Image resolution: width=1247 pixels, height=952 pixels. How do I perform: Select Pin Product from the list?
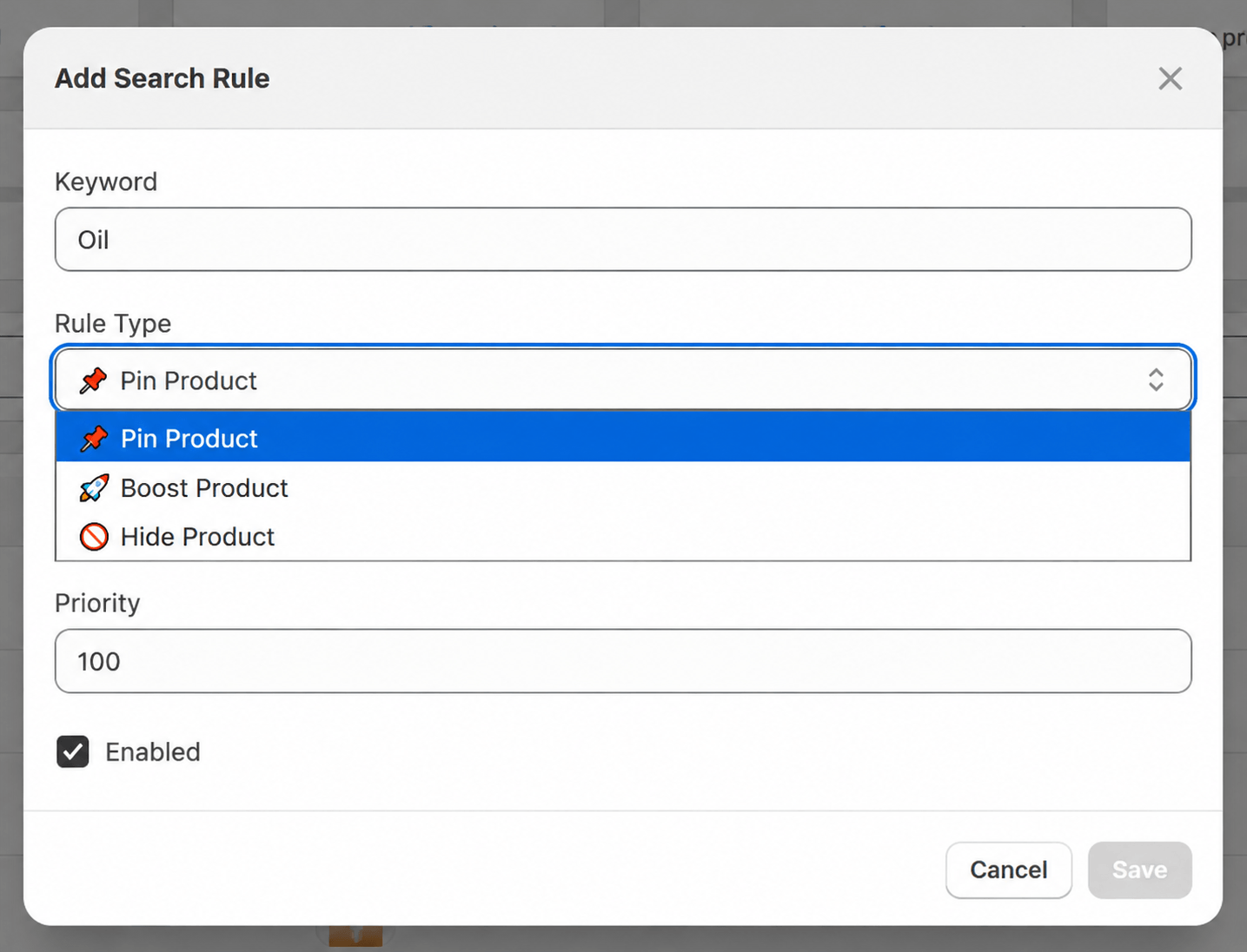(x=623, y=438)
